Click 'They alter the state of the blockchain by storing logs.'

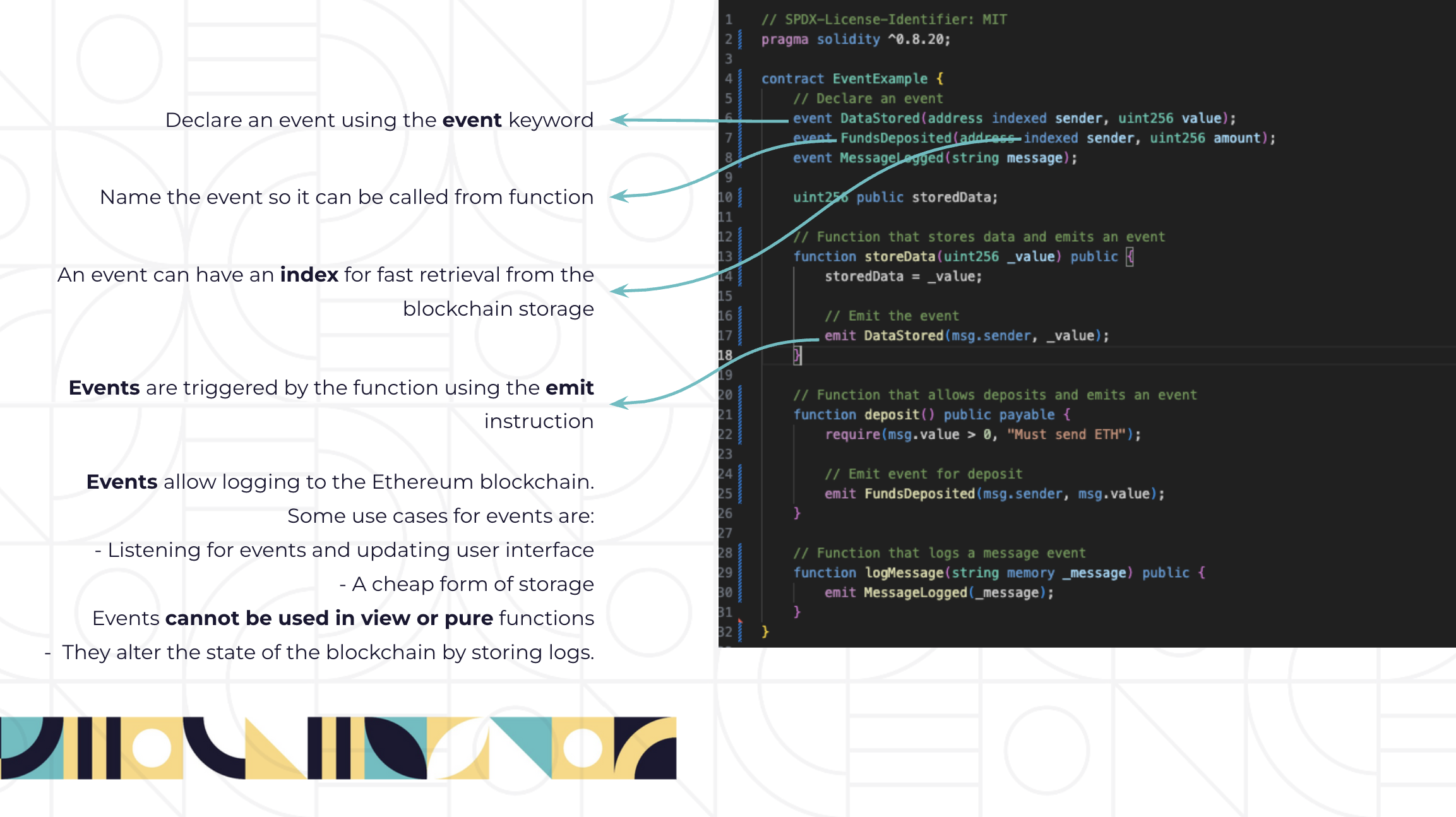(x=328, y=652)
